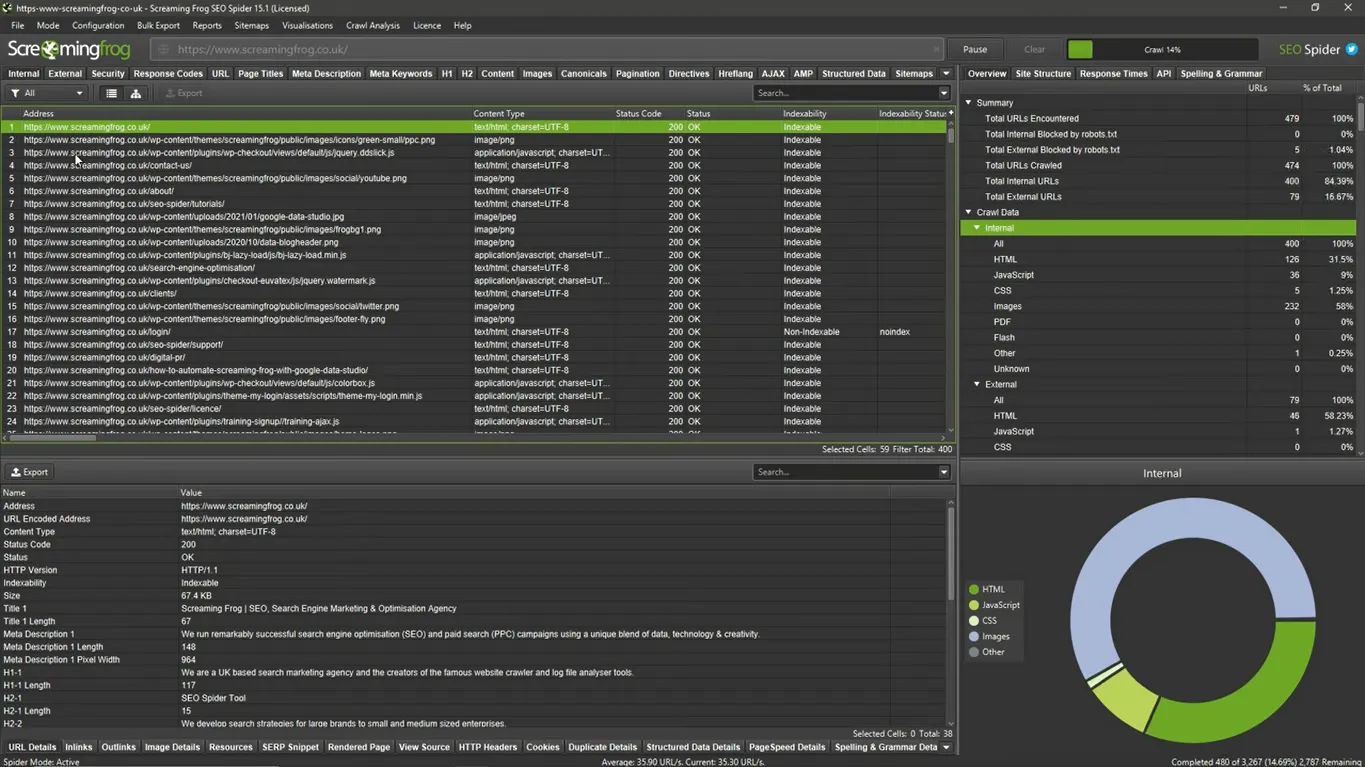
Task: Switch to list view icon
Action: pos(111,93)
